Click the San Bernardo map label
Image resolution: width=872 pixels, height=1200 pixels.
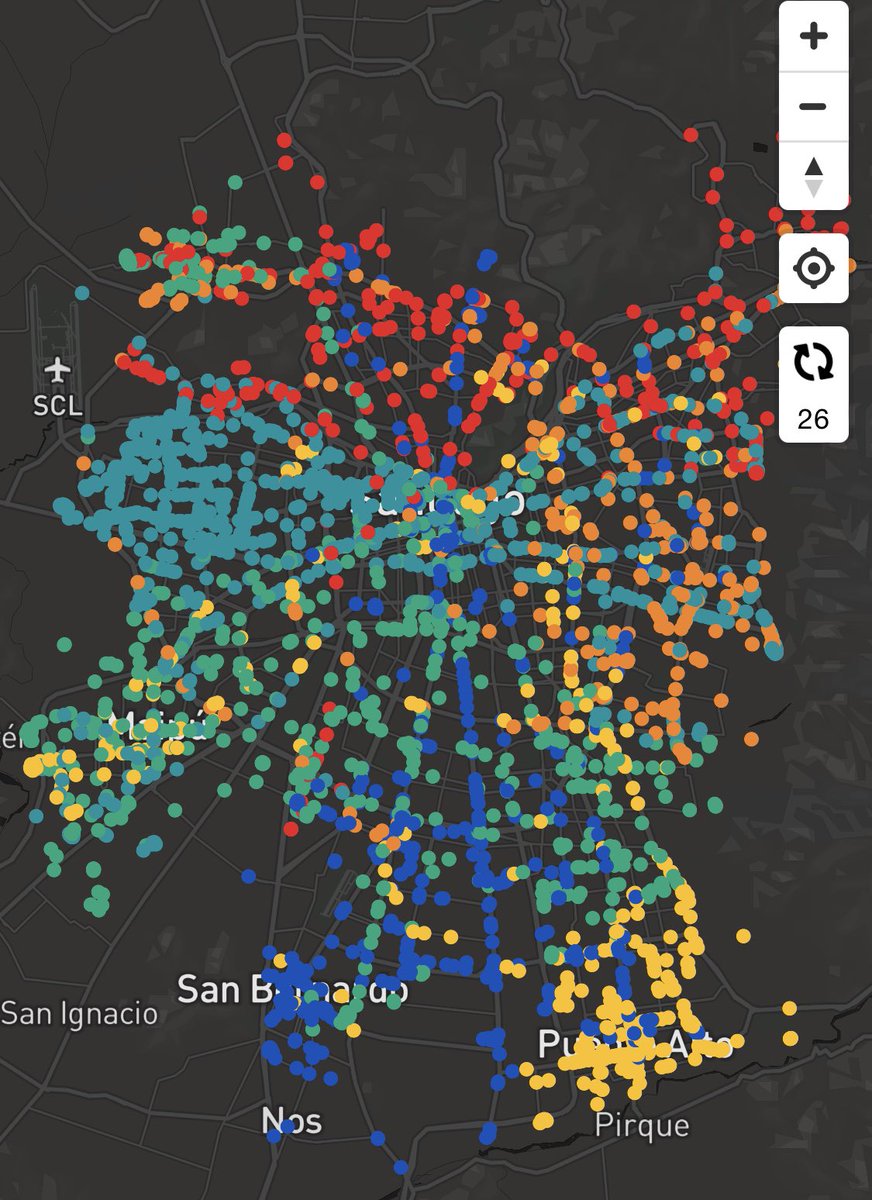[x=293, y=989]
